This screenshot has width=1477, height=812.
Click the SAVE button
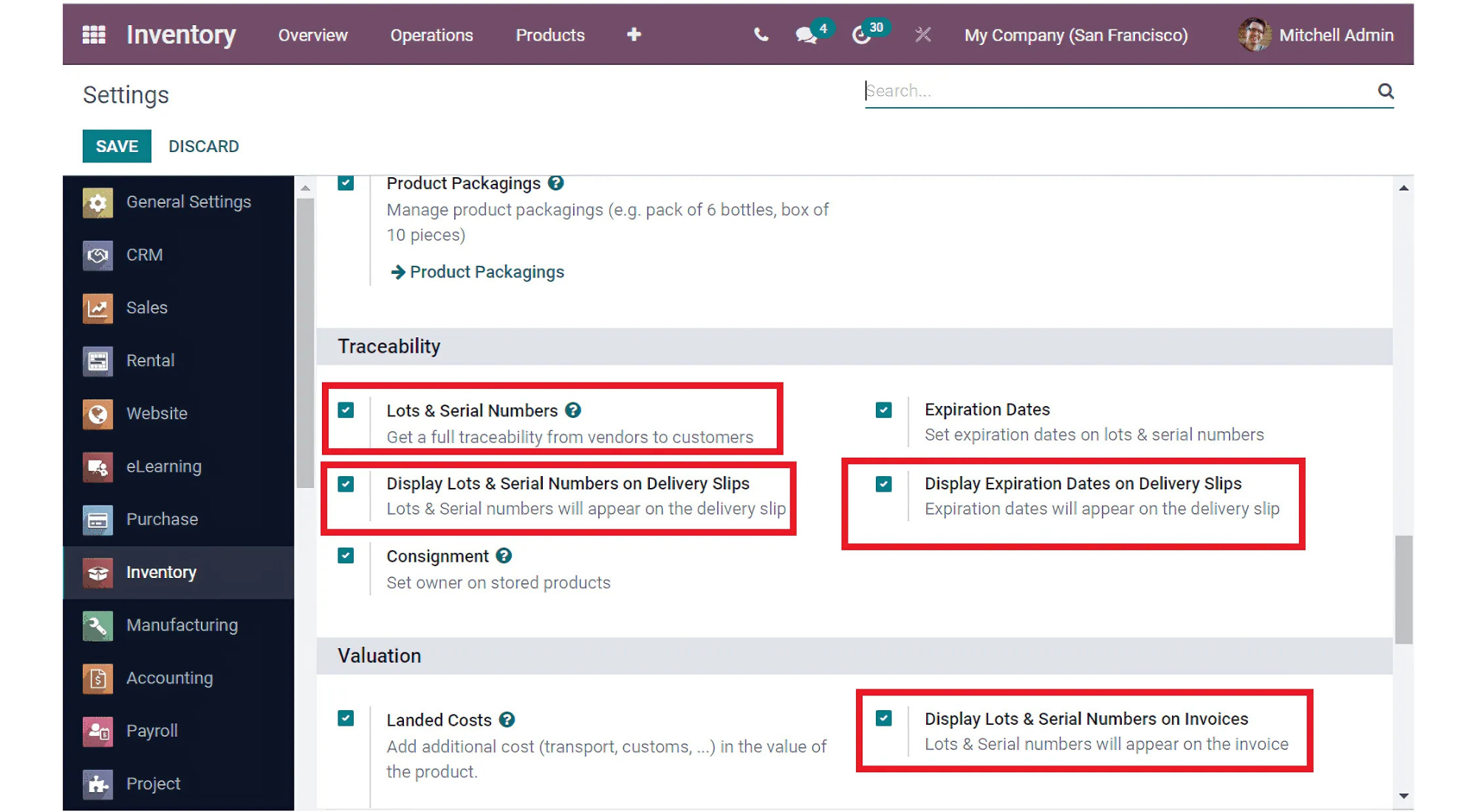(x=117, y=146)
